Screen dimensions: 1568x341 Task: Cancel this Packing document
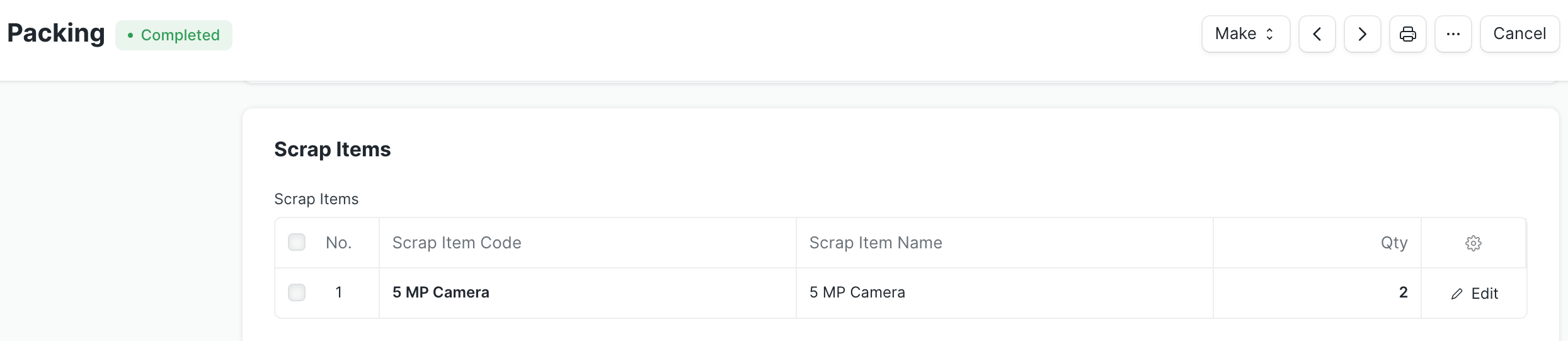(1519, 34)
